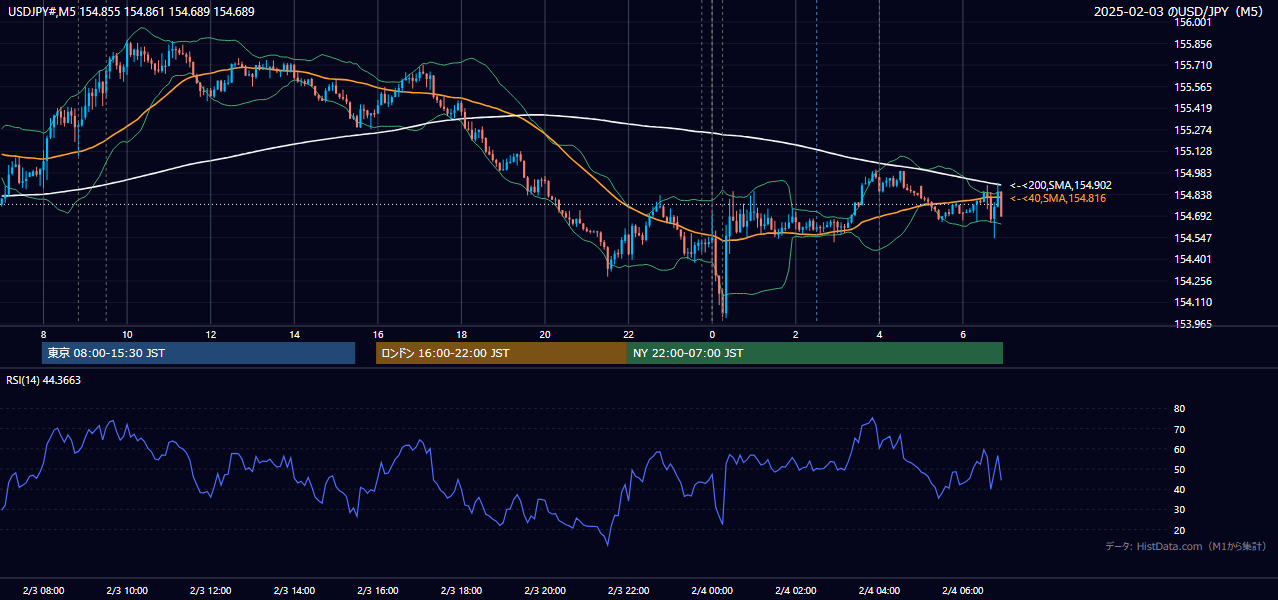Click price axis value 155.856
The height and width of the screenshot is (600, 1278).
(1193, 44)
